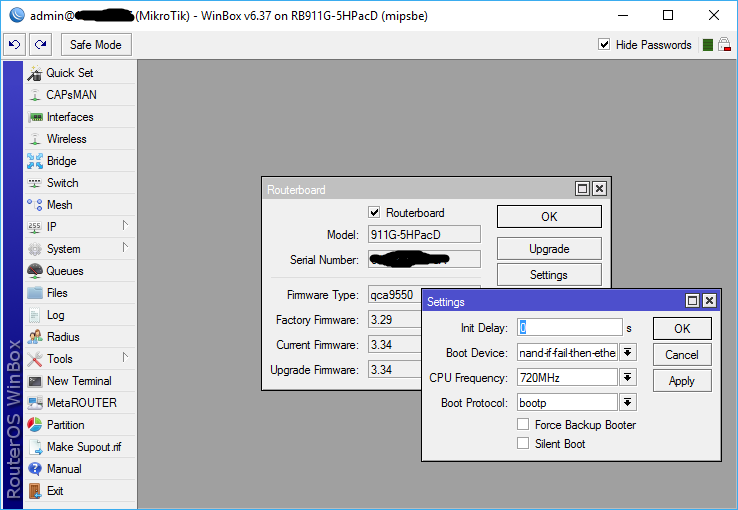The image size is (738, 510).
Task: Click the Undo arrow icon
Action: pos(15,45)
